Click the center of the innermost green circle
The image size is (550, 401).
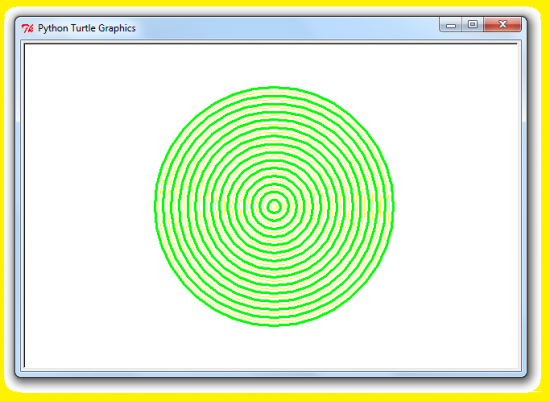click(x=274, y=207)
